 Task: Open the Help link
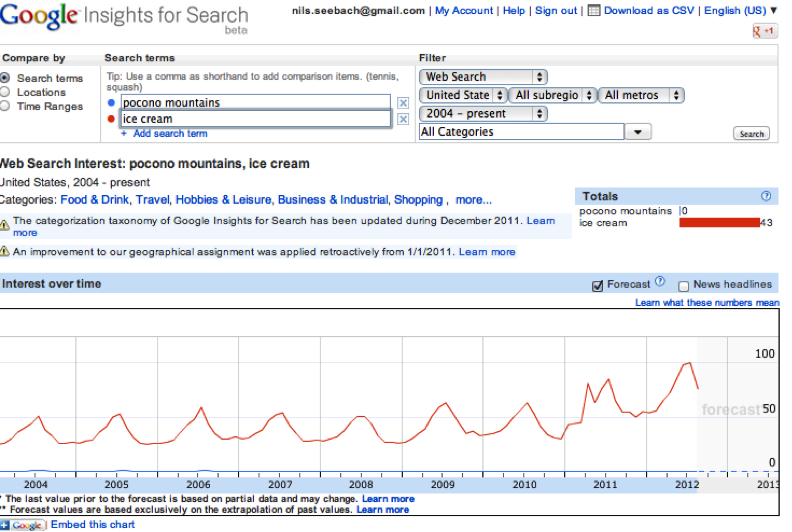[514, 11]
